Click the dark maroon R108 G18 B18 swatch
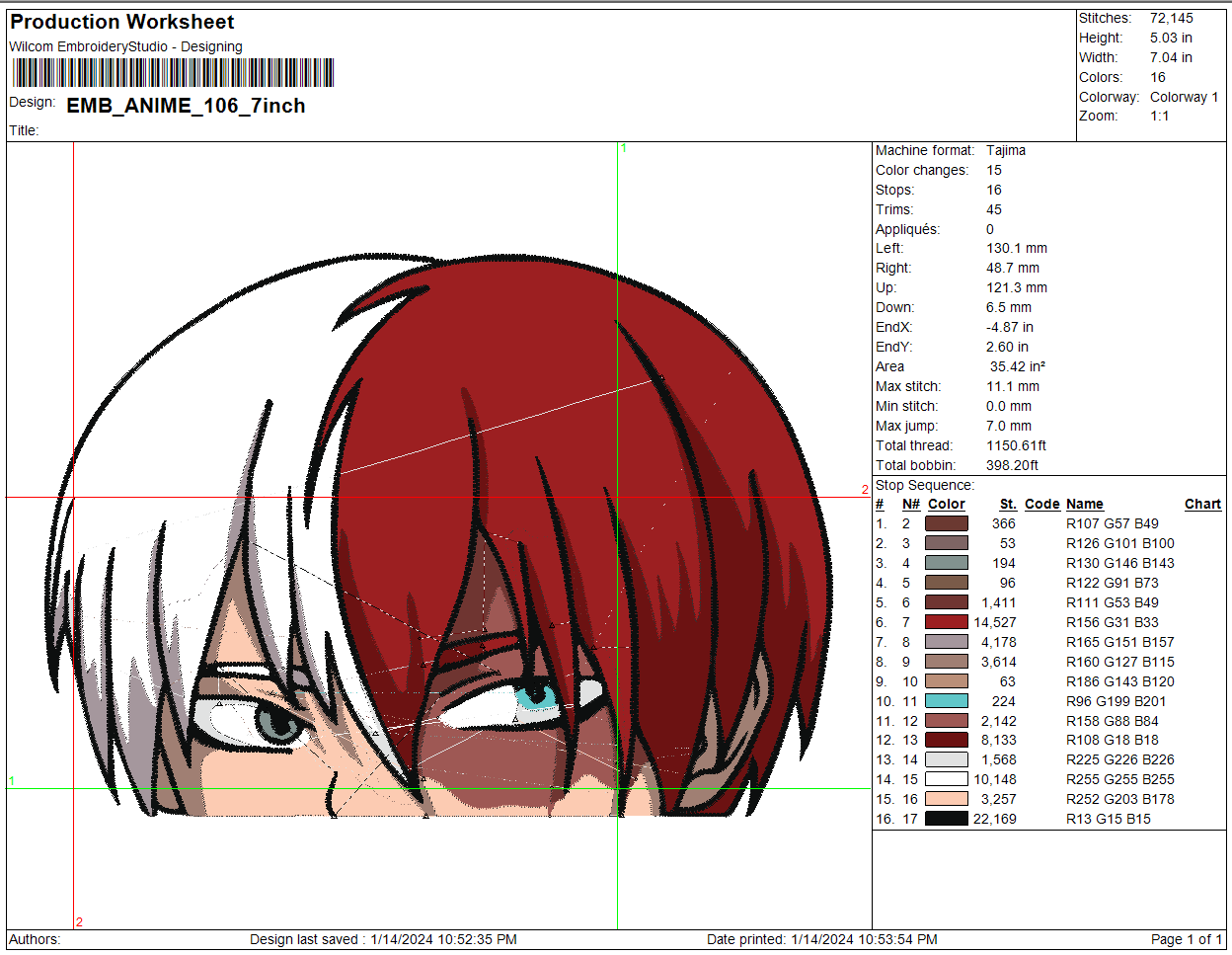Image resolution: width=1232 pixels, height=955 pixels. tap(946, 740)
